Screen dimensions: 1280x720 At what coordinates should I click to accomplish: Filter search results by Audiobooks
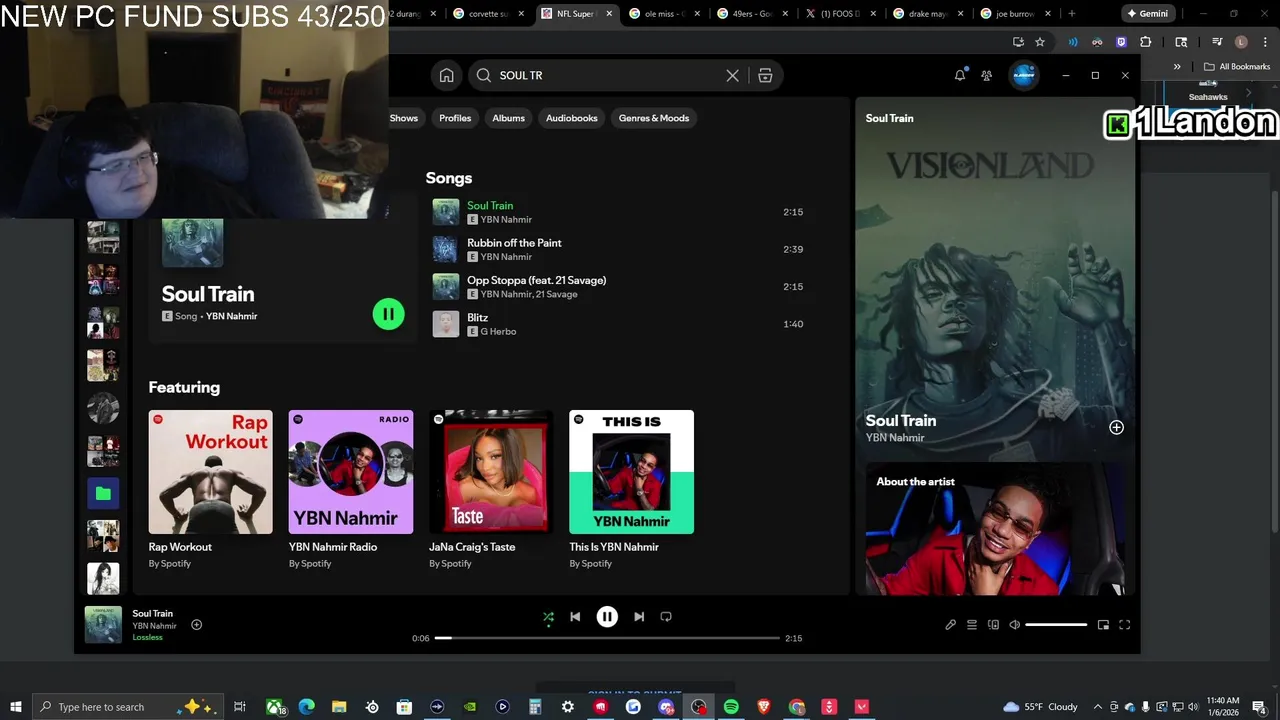[571, 118]
